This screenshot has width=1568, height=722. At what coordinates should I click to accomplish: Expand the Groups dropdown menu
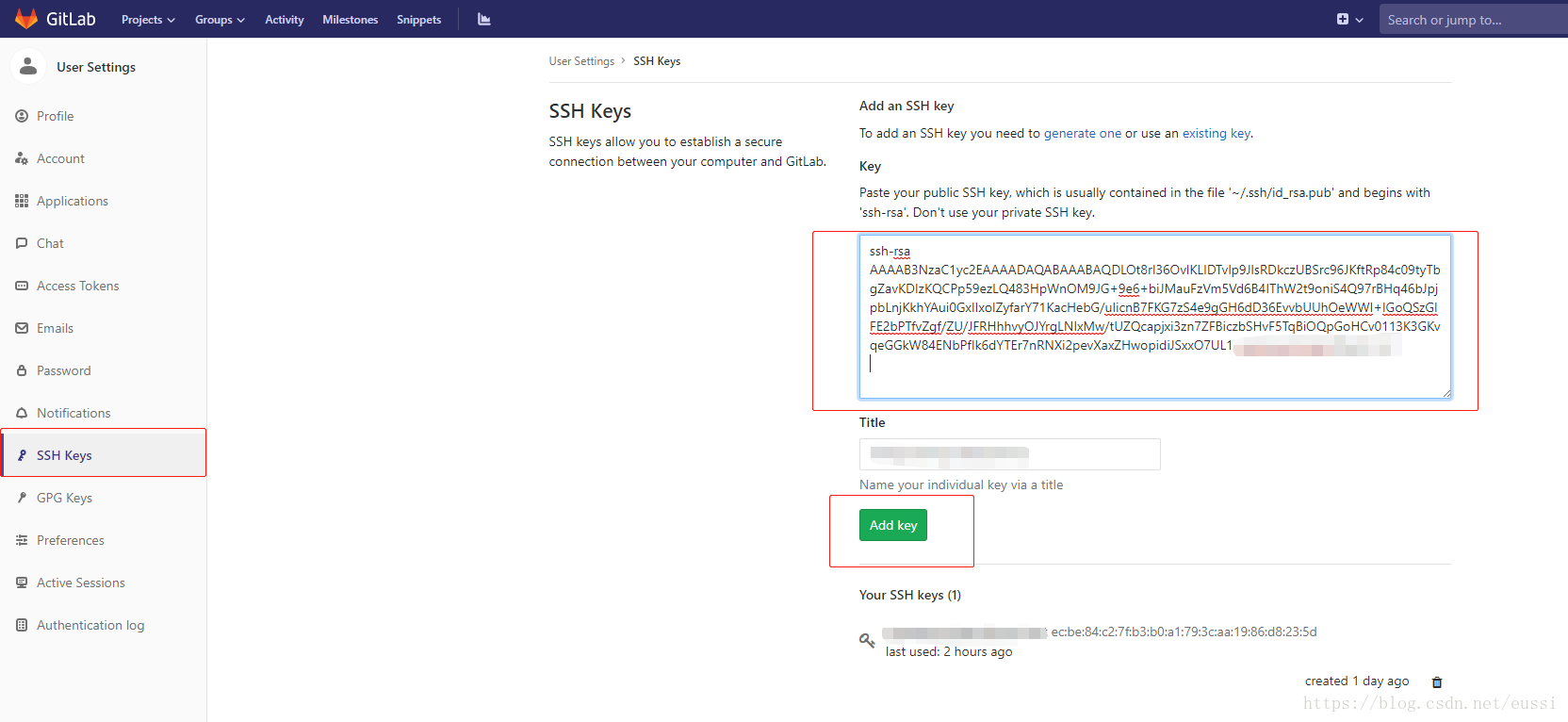pyautogui.click(x=220, y=20)
